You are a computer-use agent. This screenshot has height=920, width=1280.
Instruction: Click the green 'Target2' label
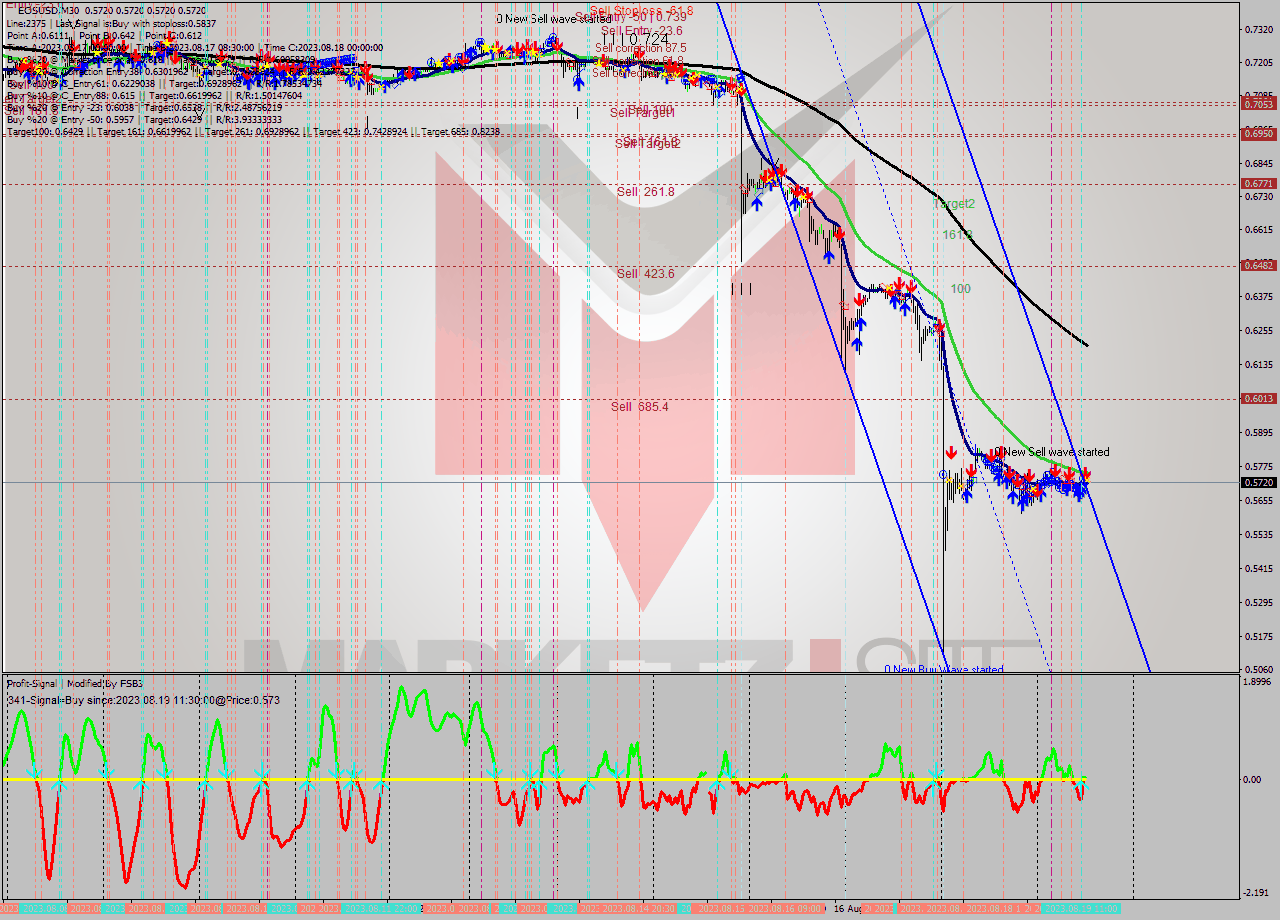point(954,203)
